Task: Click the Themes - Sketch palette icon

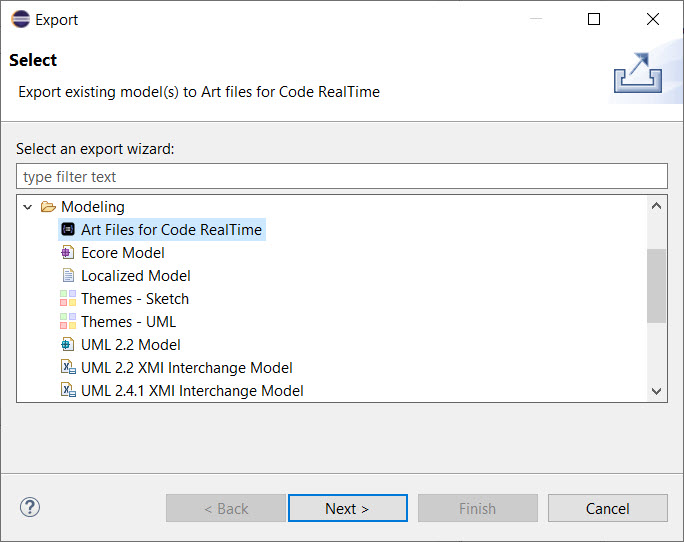Action: pos(68,298)
